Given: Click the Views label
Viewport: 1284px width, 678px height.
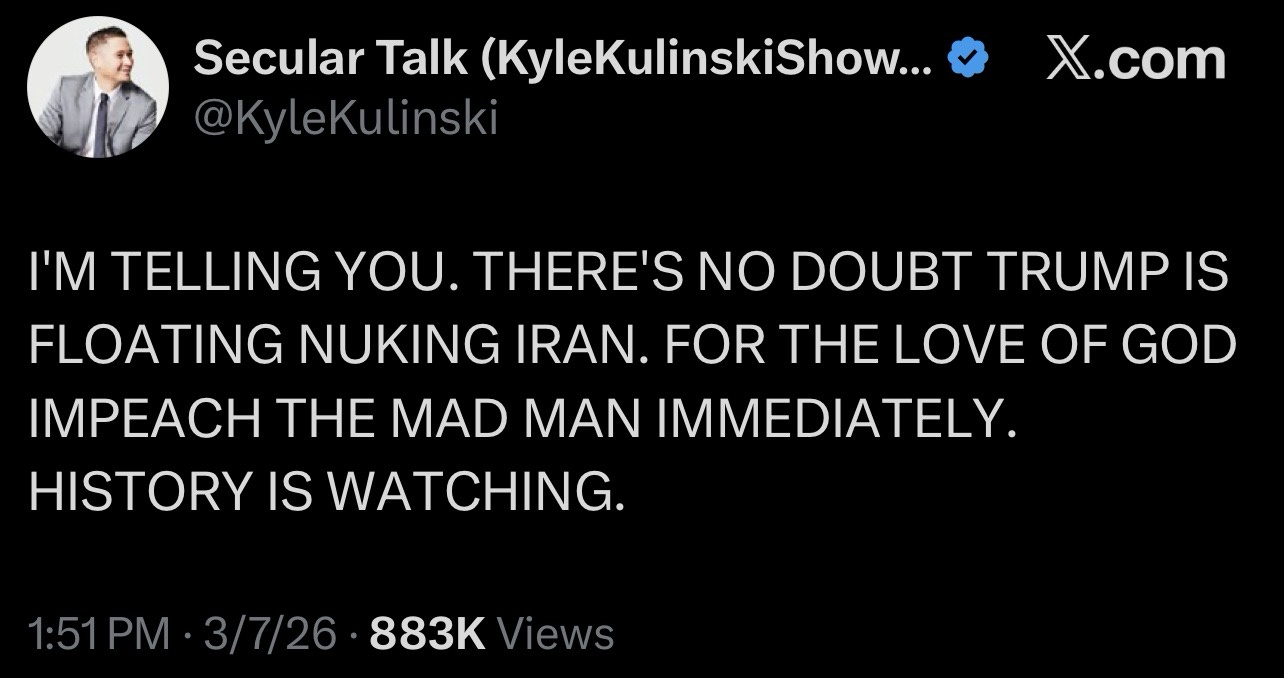Looking at the screenshot, I should click(x=554, y=633).
